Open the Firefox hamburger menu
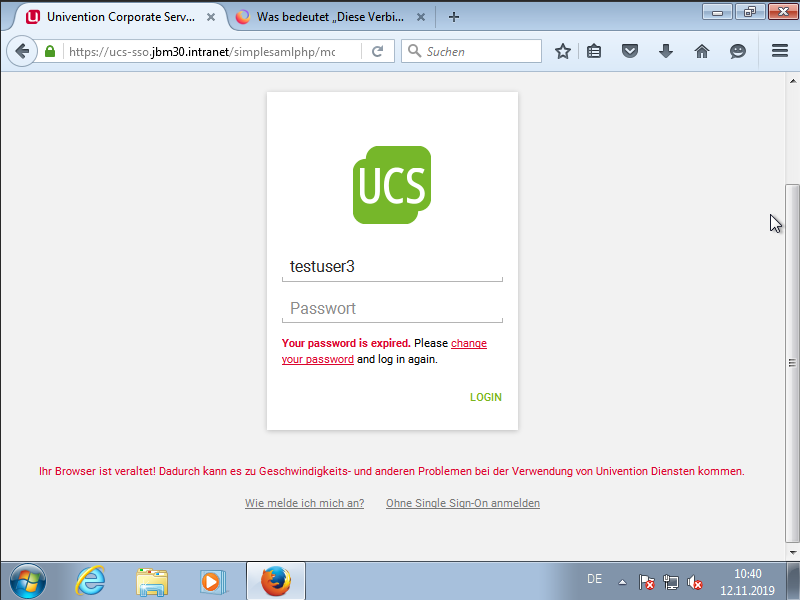This screenshot has width=800, height=600. (x=780, y=51)
